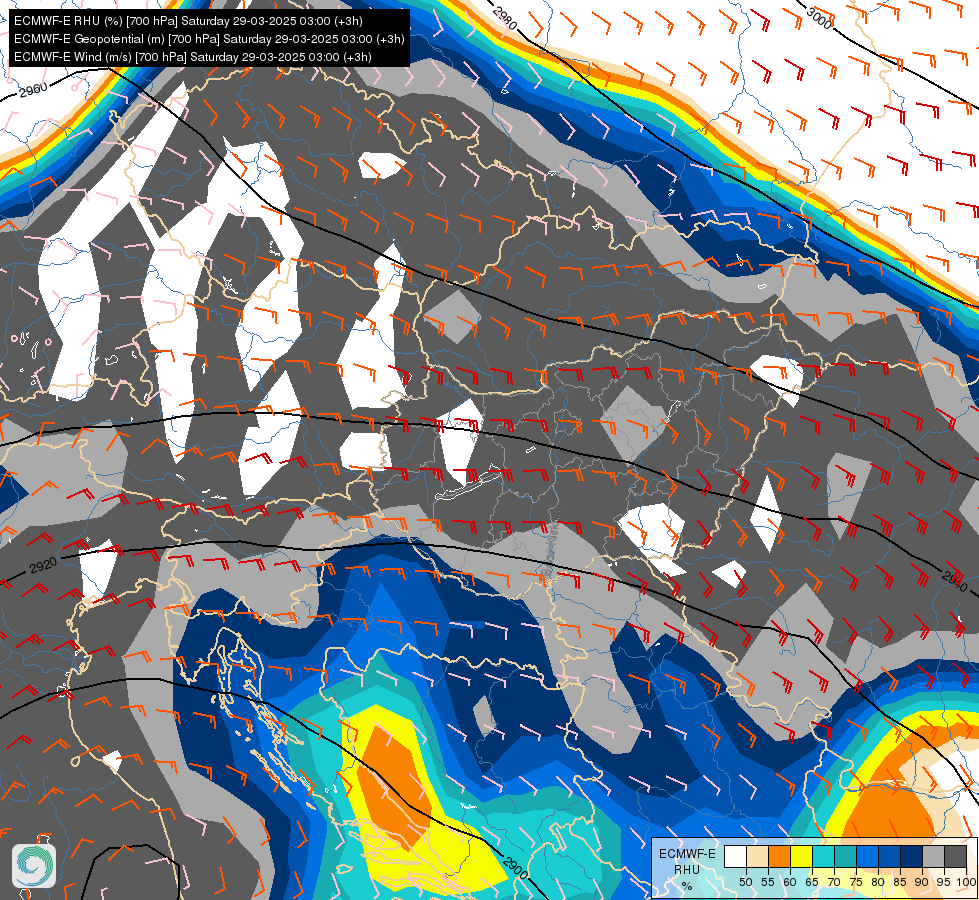The height and width of the screenshot is (900, 979).
Task: Click the swirl logo icon in corner
Action: click(34, 865)
